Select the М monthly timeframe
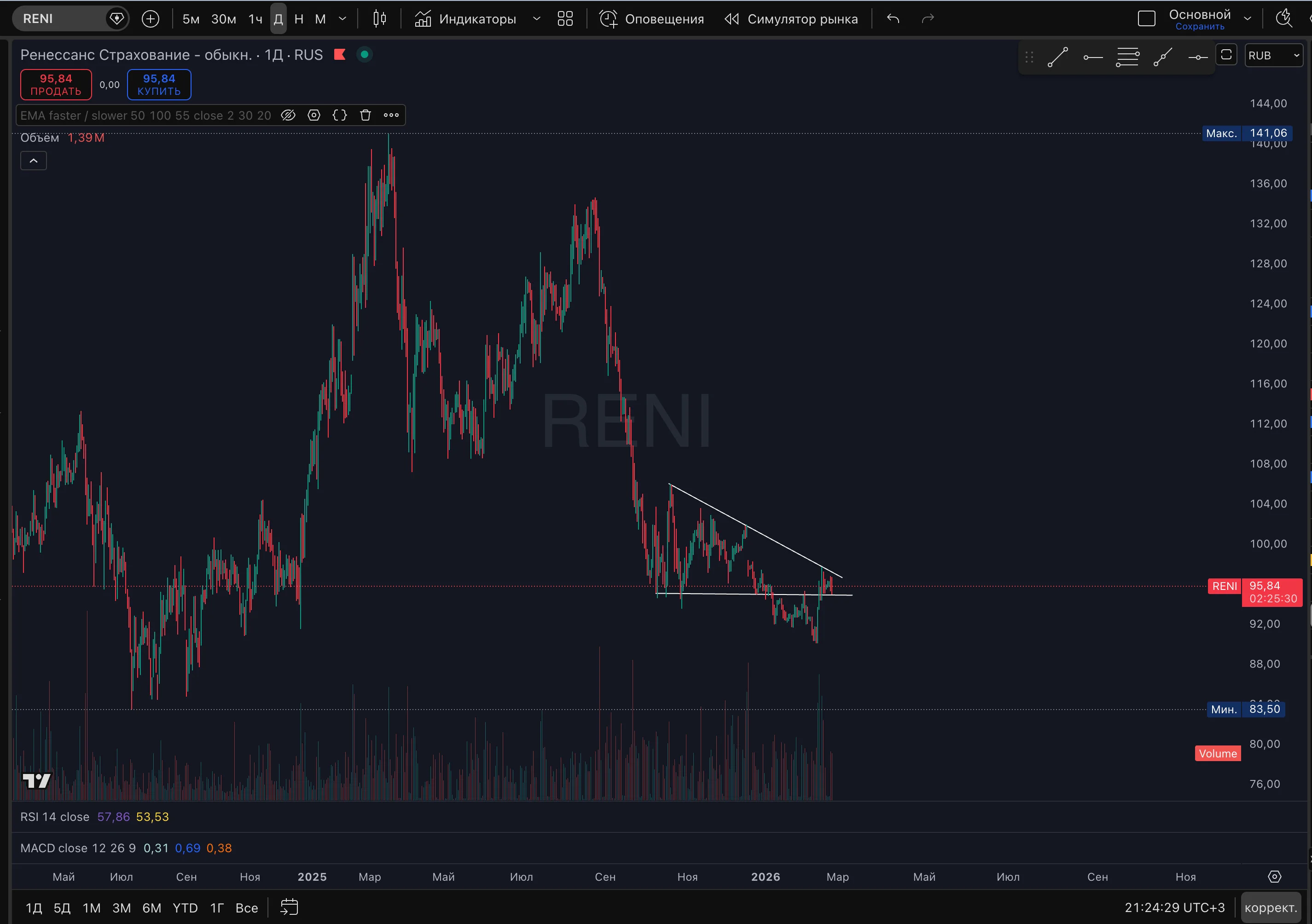 [x=320, y=19]
